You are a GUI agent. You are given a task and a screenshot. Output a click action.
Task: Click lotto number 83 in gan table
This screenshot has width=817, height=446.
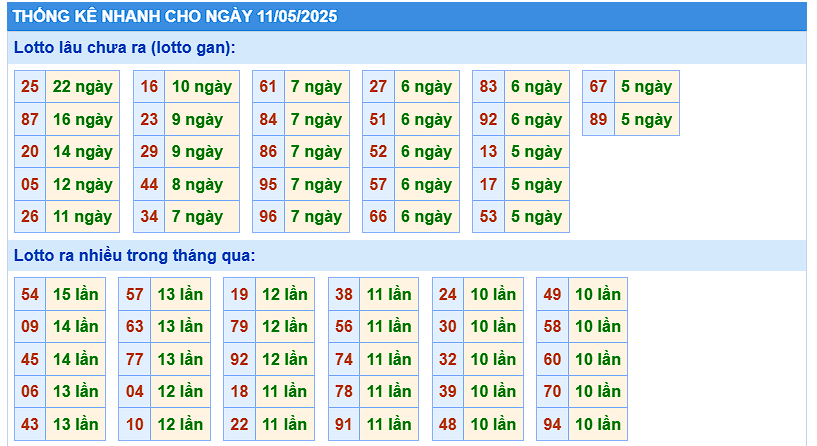click(x=488, y=86)
